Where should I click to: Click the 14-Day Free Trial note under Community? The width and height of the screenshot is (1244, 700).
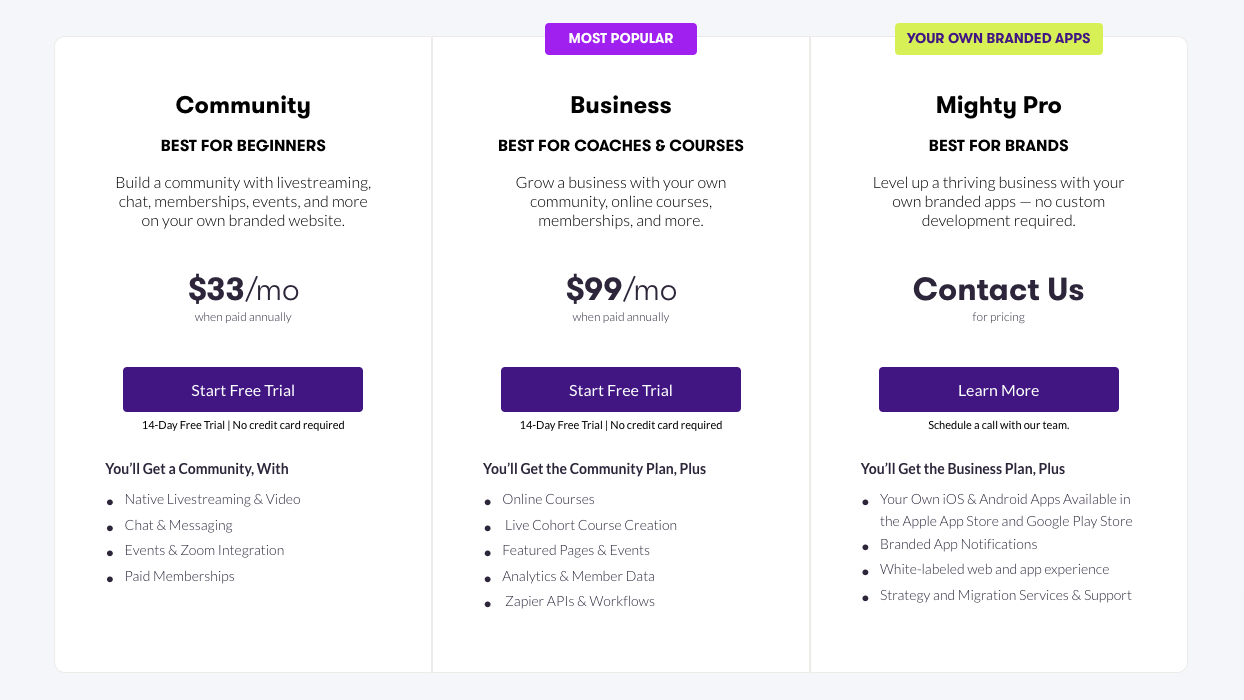[242, 424]
